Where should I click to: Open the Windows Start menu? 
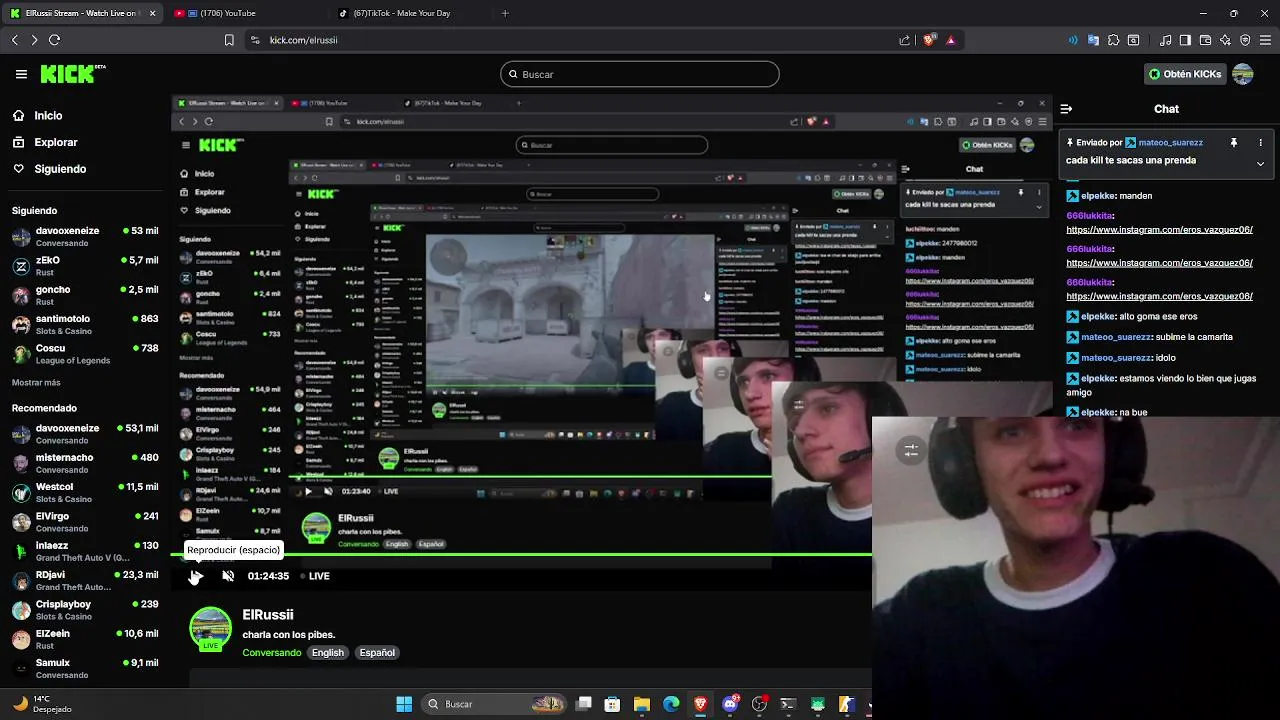[404, 704]
